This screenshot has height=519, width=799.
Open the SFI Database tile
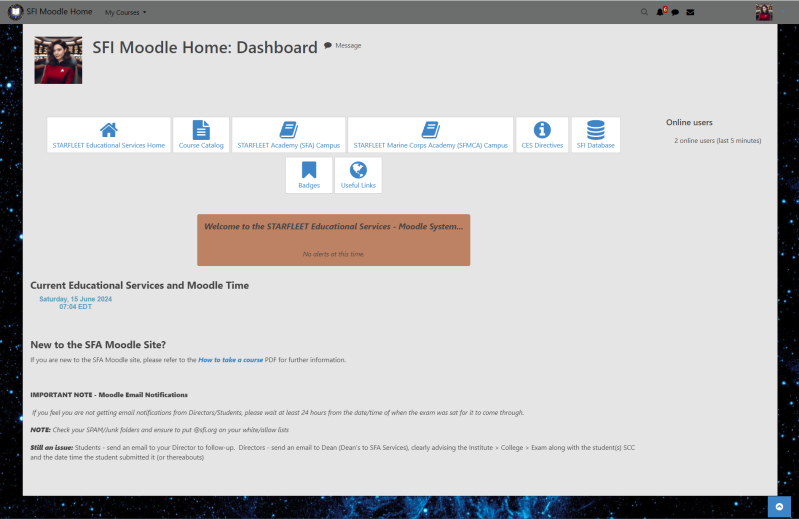tap(596, 135)
